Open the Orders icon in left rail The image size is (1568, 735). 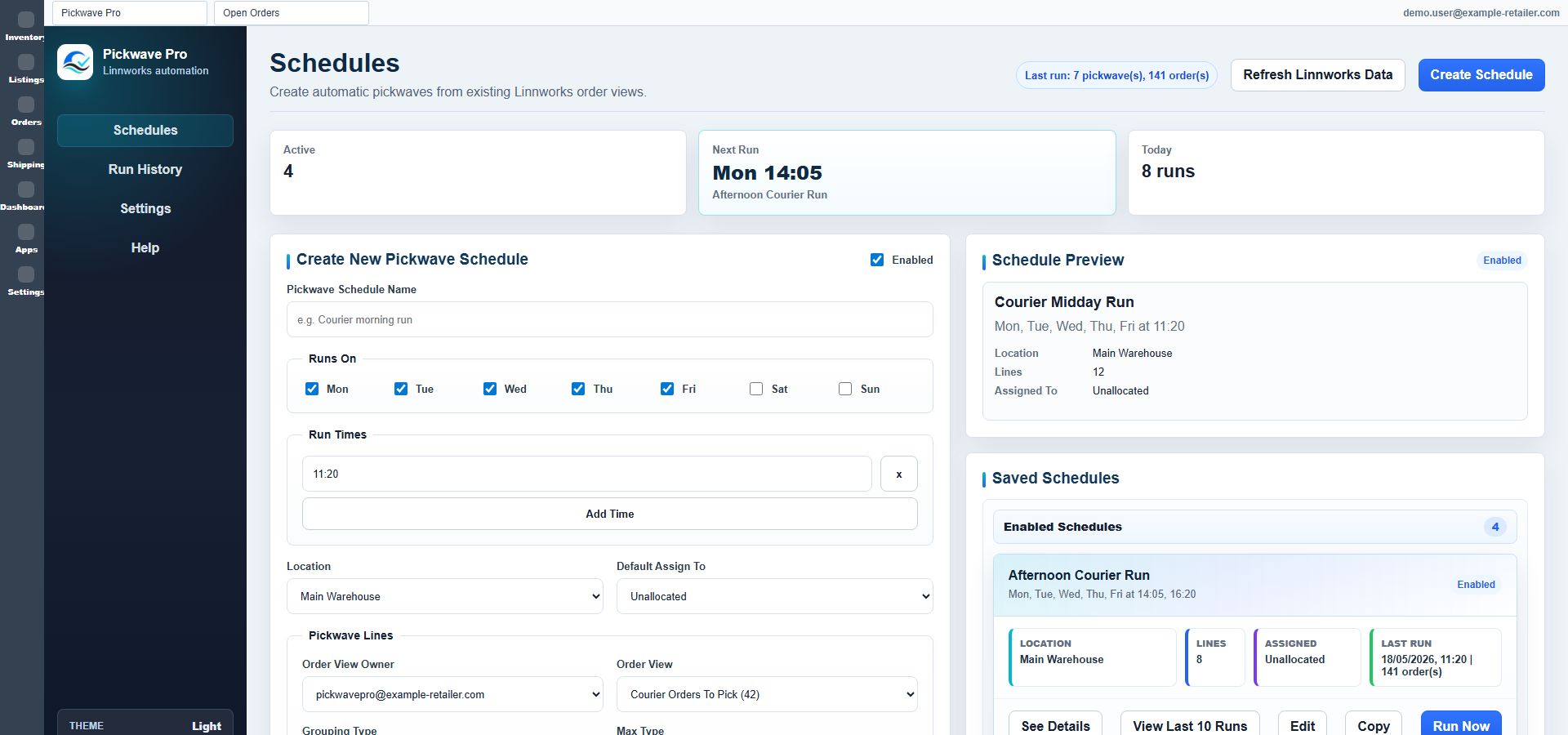(x=26, y=105)
